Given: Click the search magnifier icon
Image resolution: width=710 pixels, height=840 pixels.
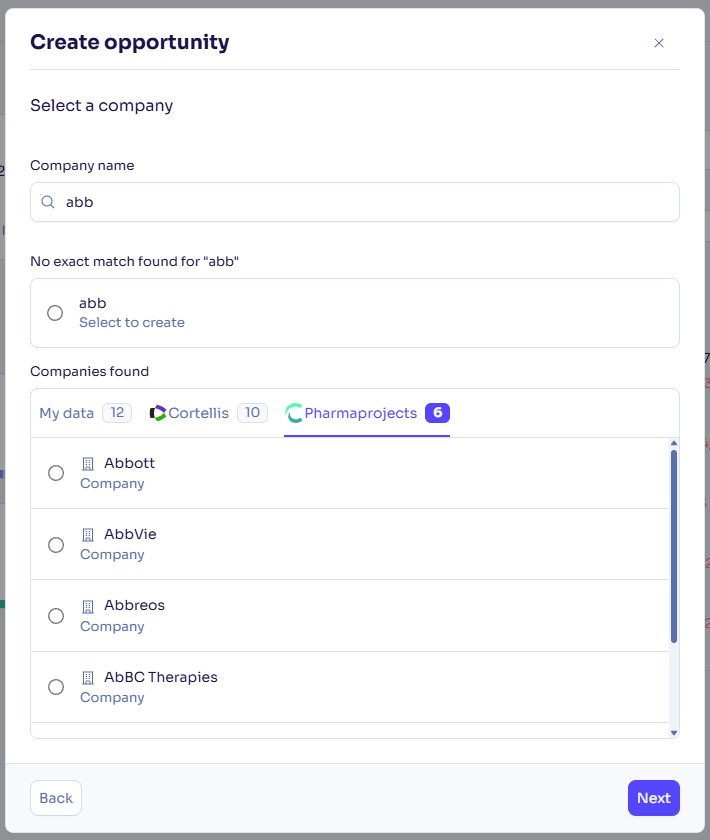Looking at the screenshot, I should (47, 202).
